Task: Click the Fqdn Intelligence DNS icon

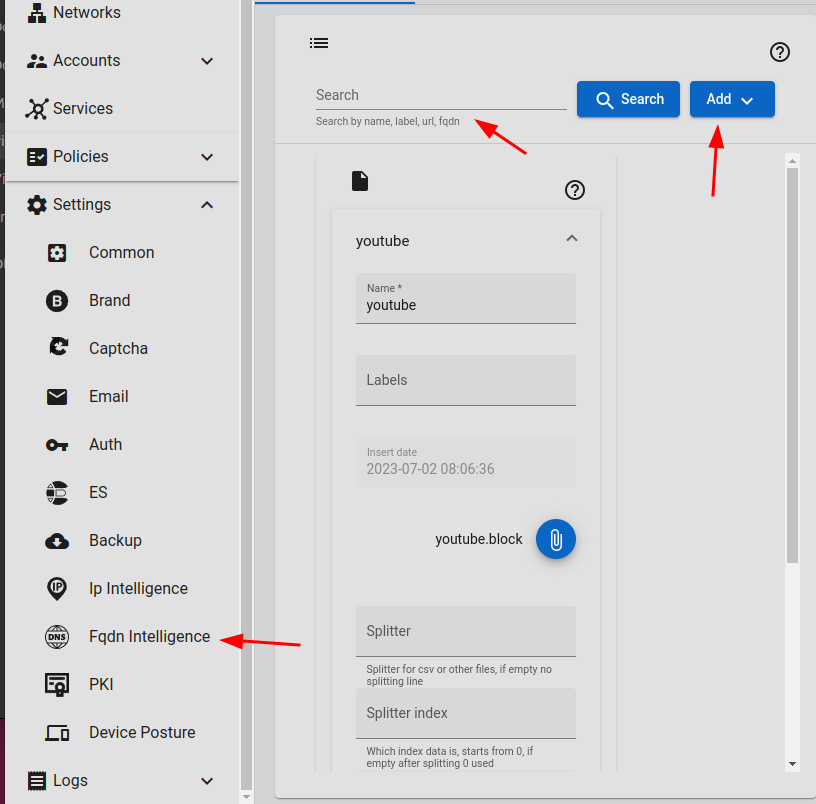Action: tap(57, 637)
